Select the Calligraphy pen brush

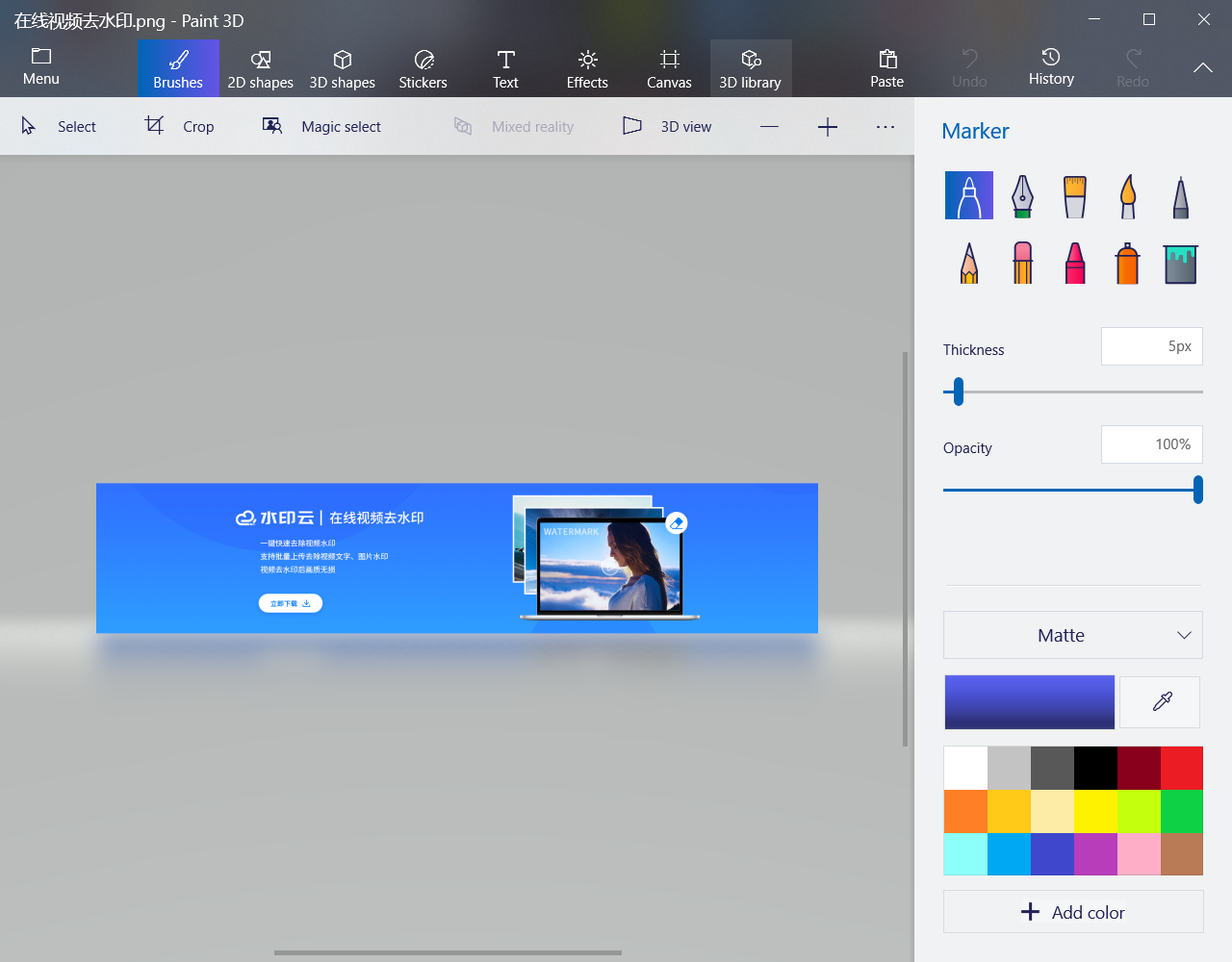[x=1022, y=195]
